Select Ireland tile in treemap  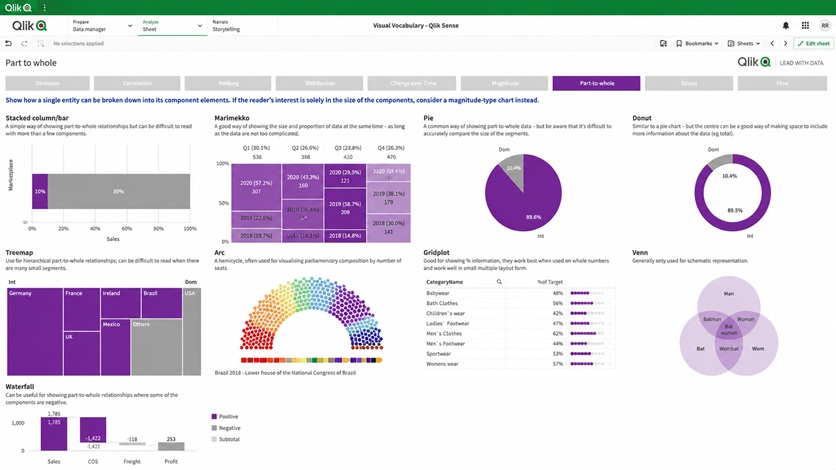pyautogui.click(x=120, y=303)
